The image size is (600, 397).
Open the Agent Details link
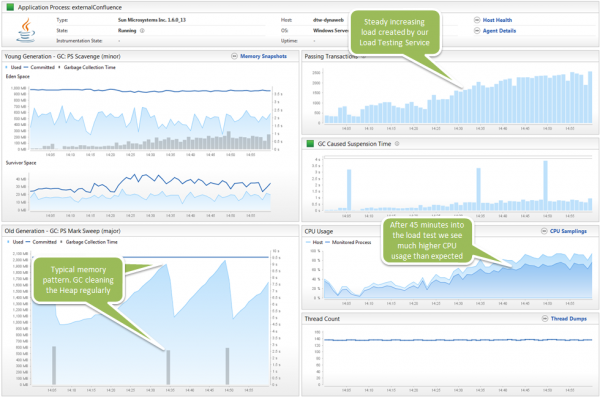click(499, 31)
